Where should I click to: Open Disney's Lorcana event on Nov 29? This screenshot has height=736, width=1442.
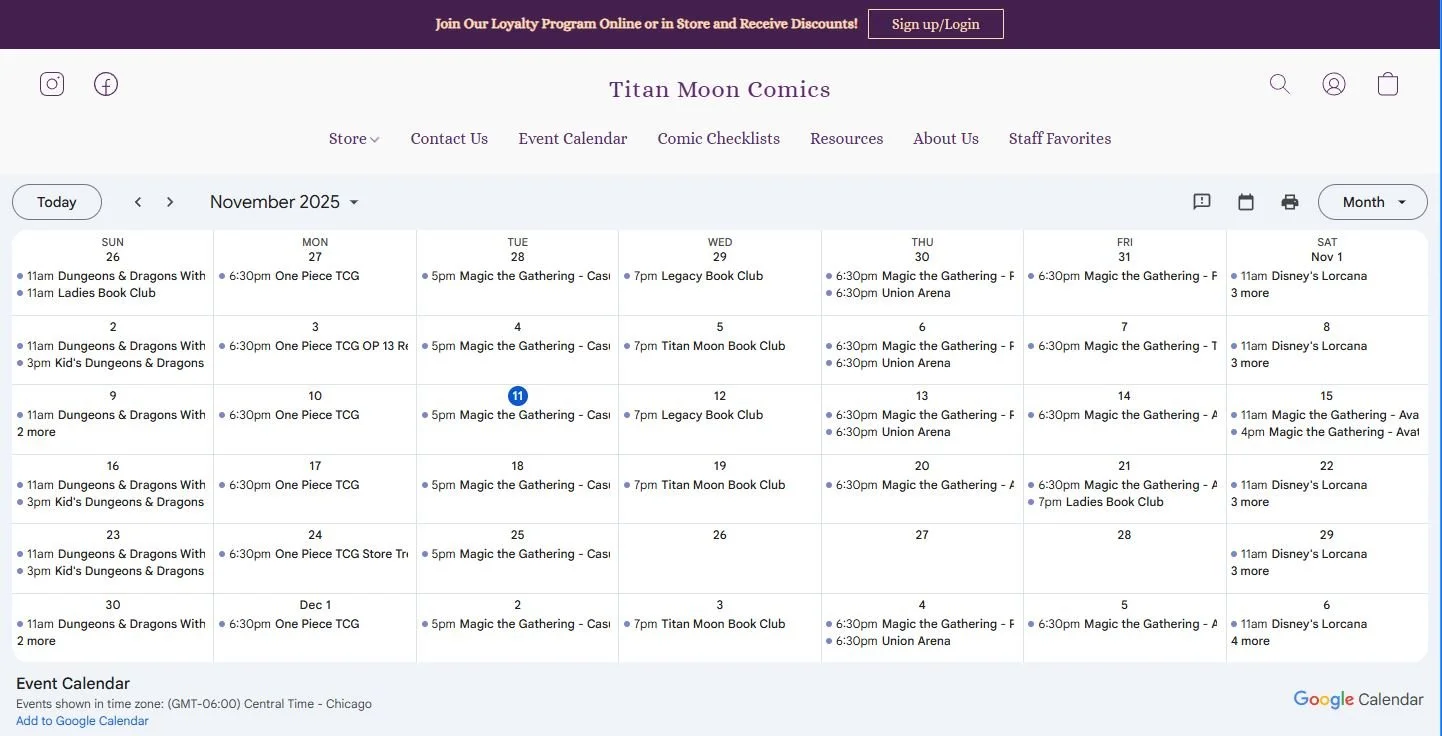(x=1326, y=554)
